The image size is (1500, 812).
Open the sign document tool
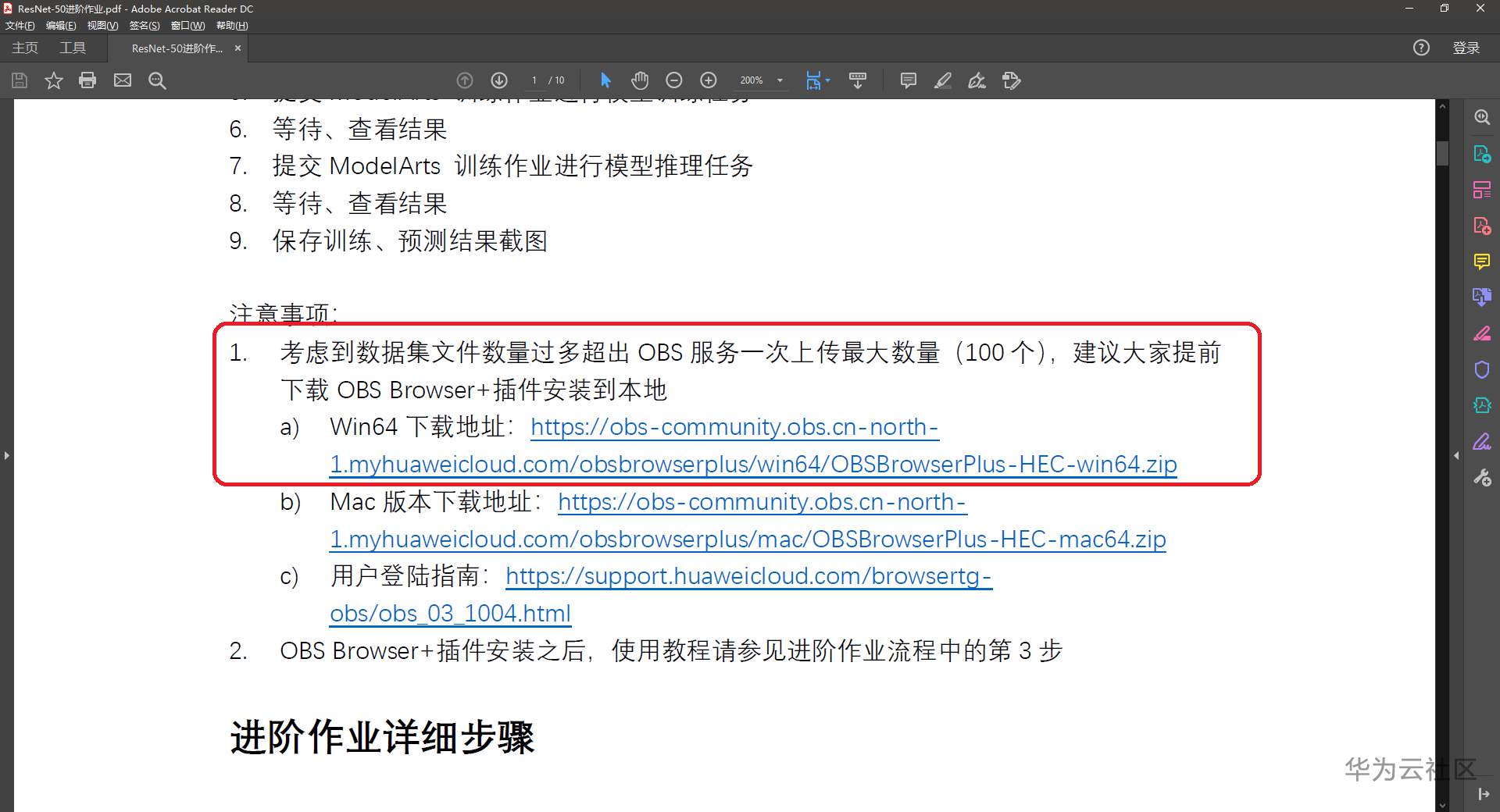tap(977, 80)
